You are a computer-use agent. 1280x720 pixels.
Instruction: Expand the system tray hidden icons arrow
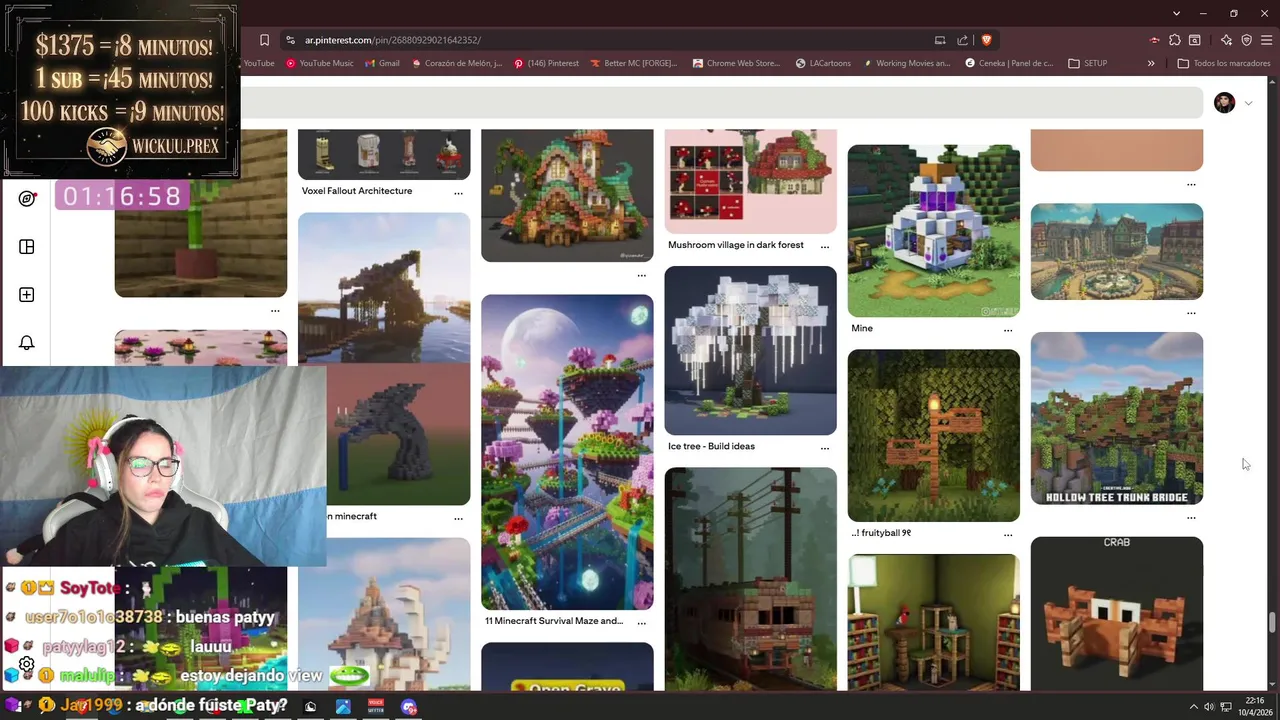pyautogui.click(x=1193, y=707)
